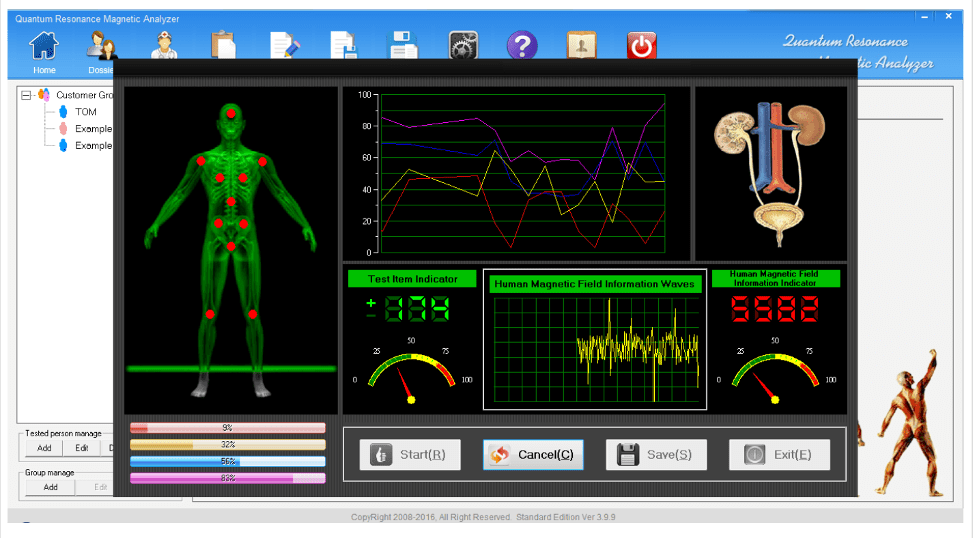Viewport: 977px width, 539px height.
Task: Click the green digital number readout
Action: 417,308
